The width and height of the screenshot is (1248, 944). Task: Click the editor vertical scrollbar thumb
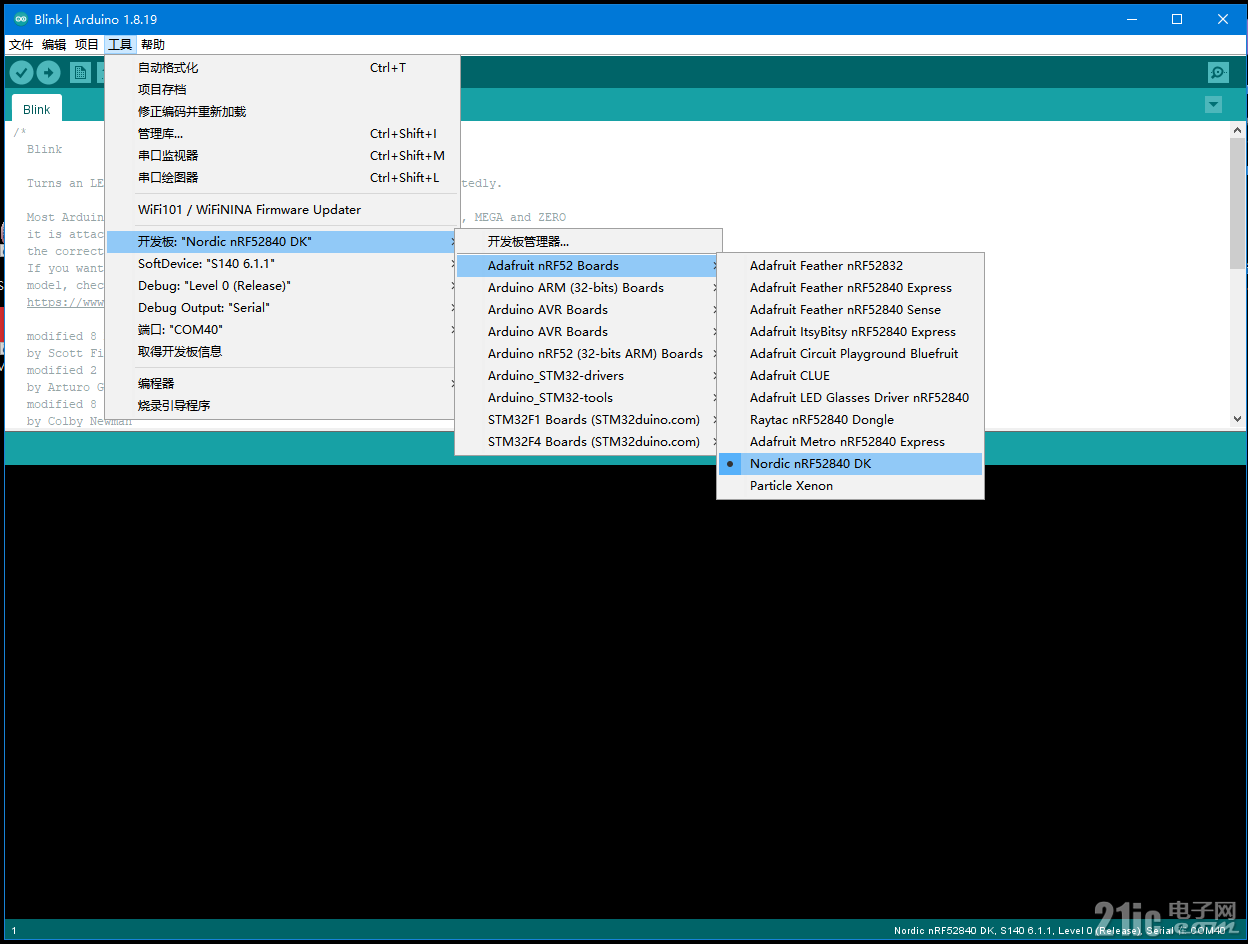[1237, 204]
